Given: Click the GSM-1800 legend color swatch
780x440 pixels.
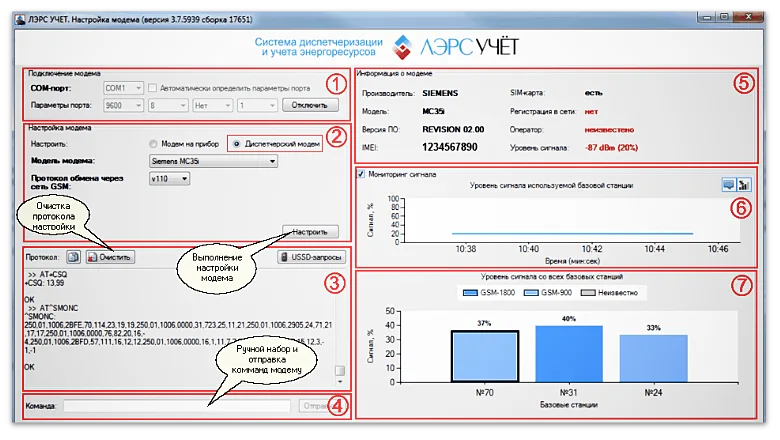Looking at the screenshot, I should pyautogui.click(x=473, y=292).
